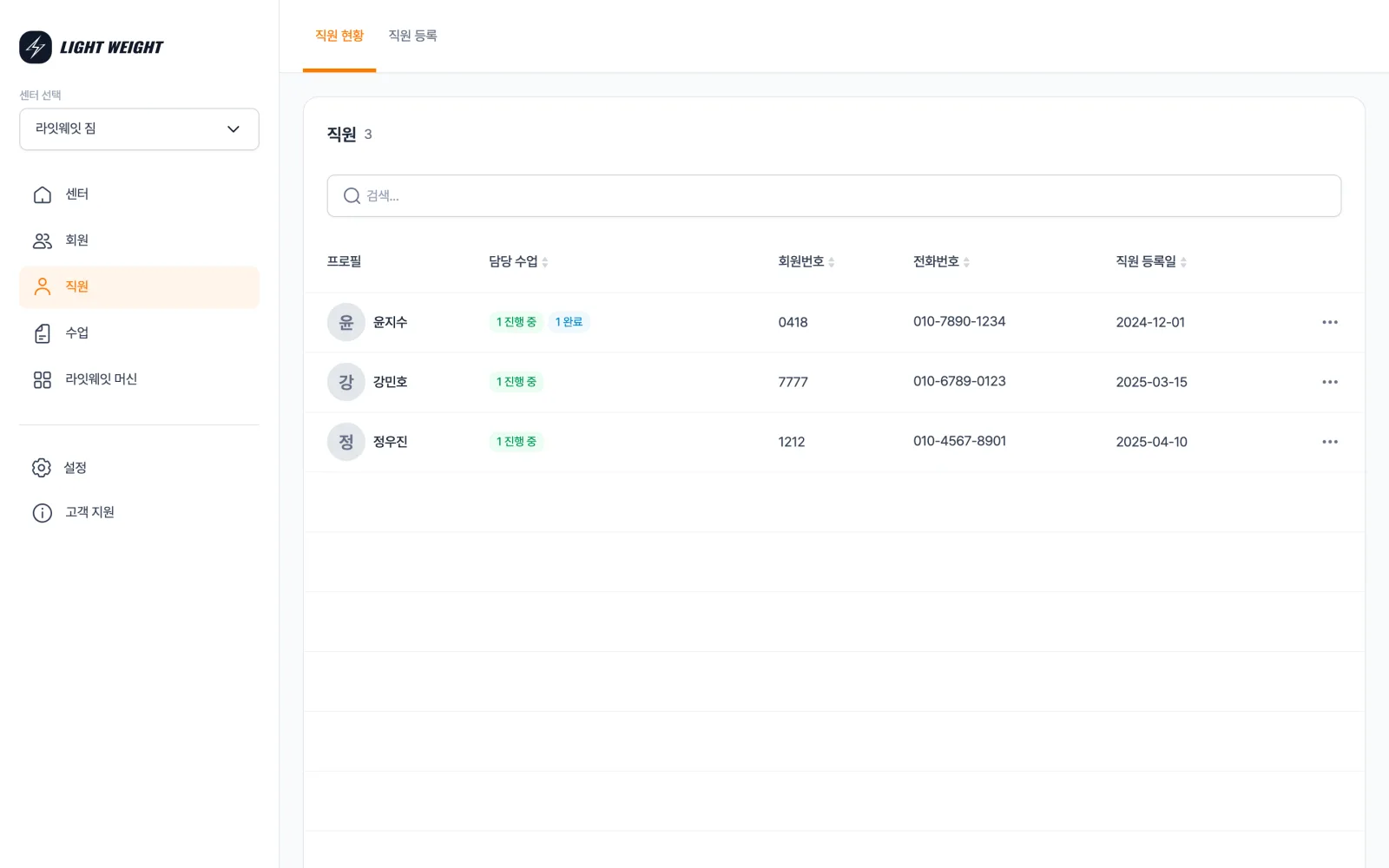Click phone number 010-4567-8901
Screen dimensions: 1389x868
pyautogui.click(x=959, y=441)
